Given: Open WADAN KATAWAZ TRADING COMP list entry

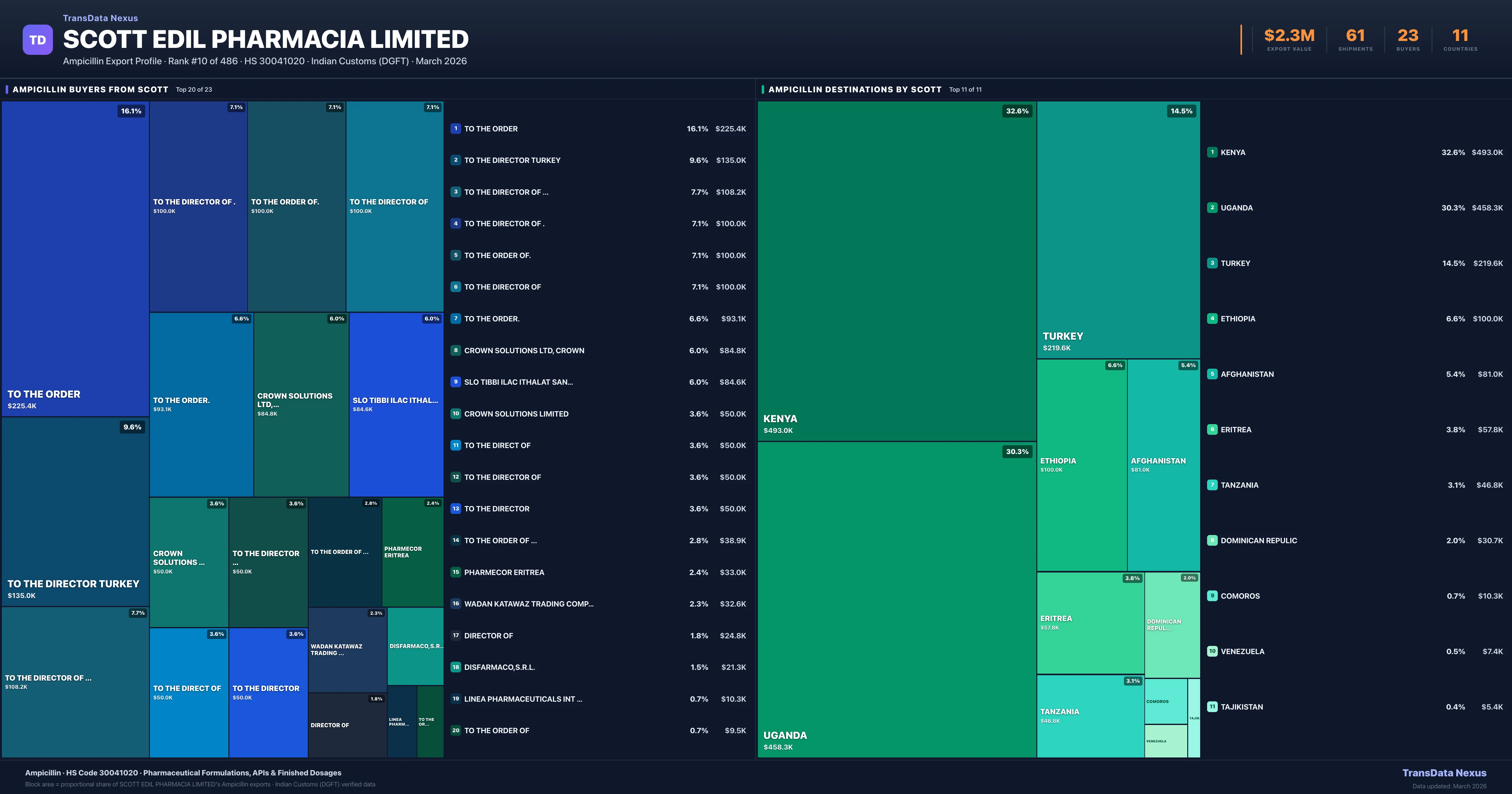Looking at the screenshot, I should 528,604.
